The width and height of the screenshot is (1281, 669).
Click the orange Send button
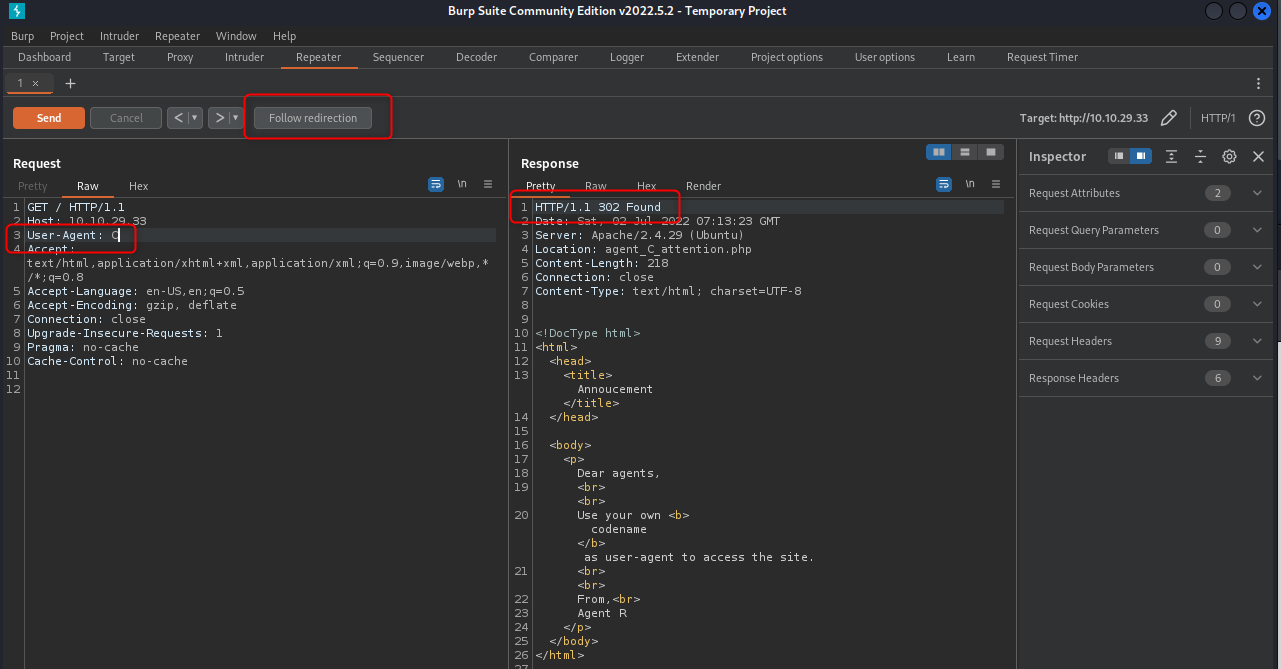pos(49,118)
